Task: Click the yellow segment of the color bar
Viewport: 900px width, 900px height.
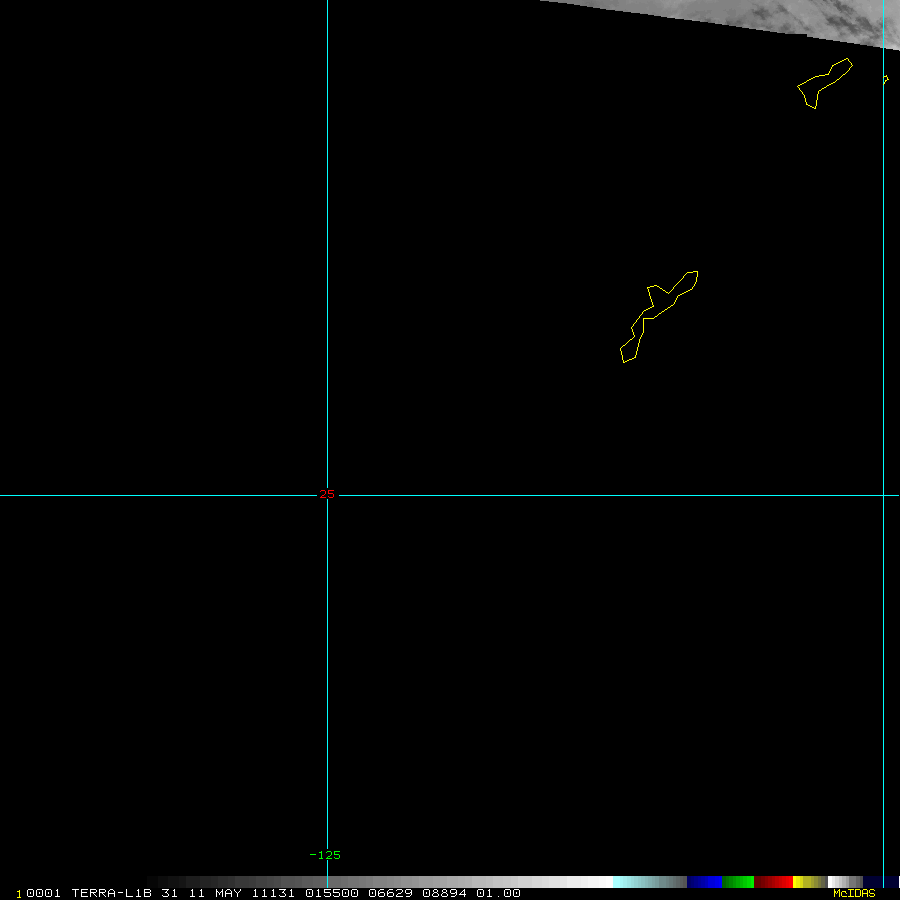Action: pyautogui.click(x=803, y=882)
